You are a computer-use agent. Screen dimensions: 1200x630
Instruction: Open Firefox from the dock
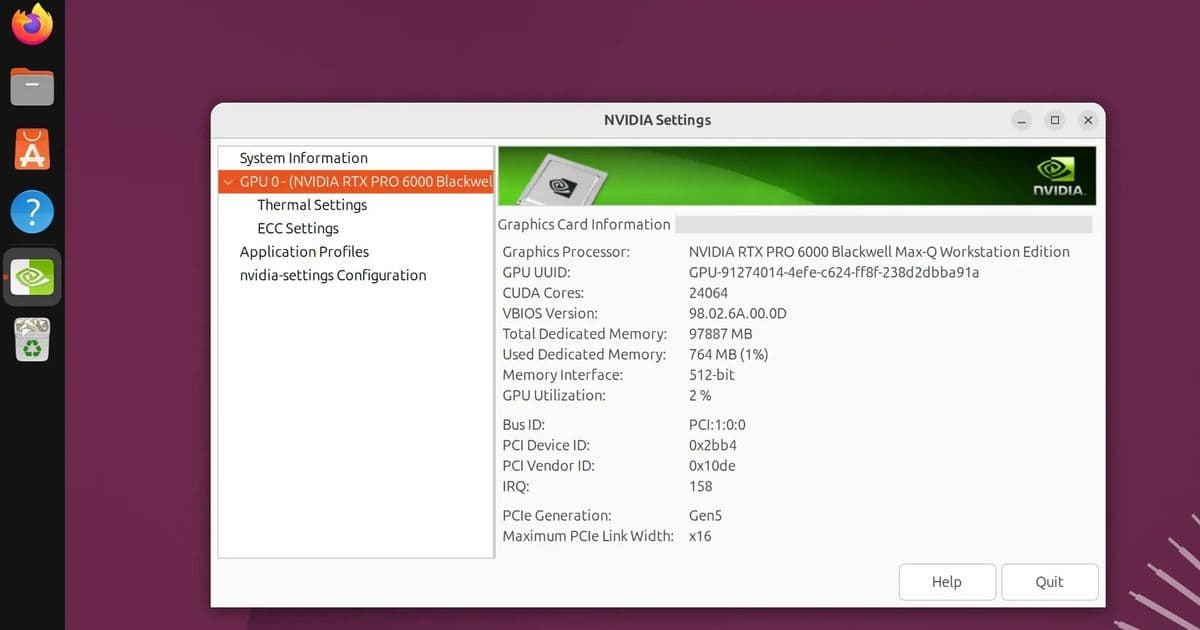(x=32, y=22)
